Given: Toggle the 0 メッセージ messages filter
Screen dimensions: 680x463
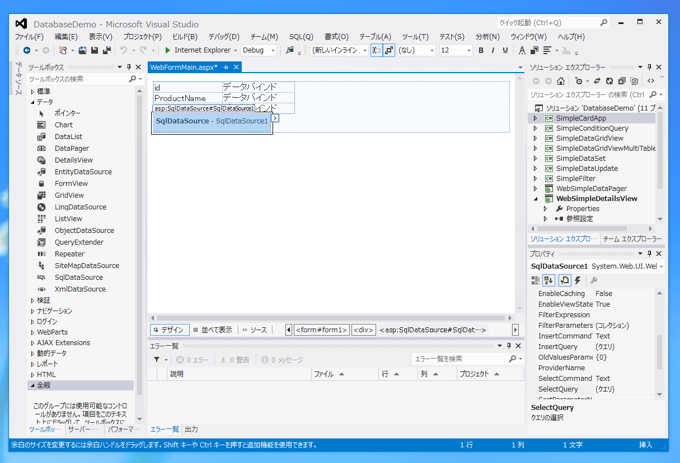Looking at the screenshot, I should click(281, 360).
